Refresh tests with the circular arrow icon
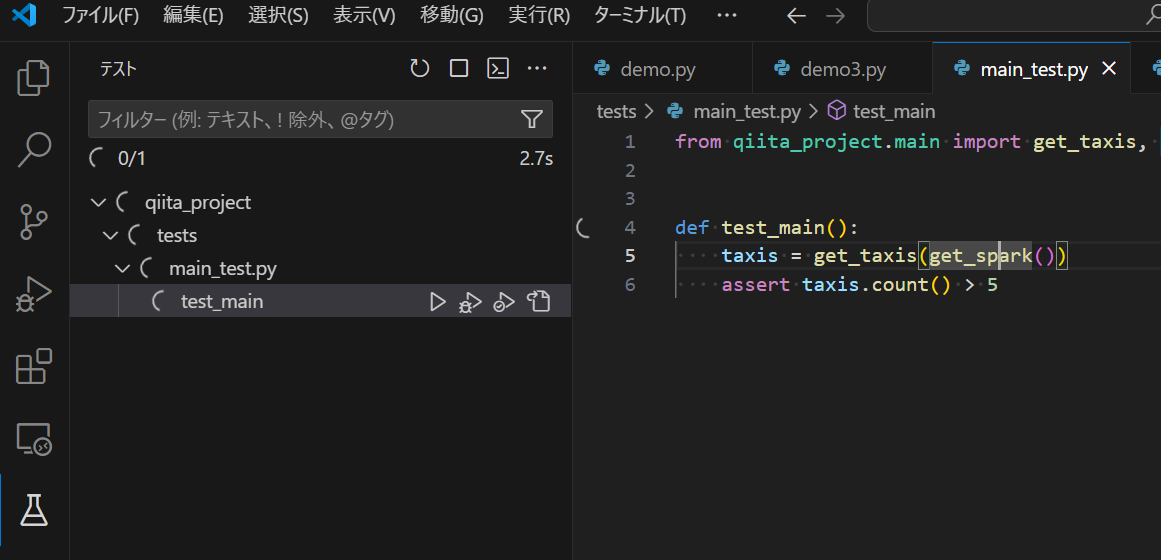The width and height of the screenshot is (1161, 560). [420, 69]
